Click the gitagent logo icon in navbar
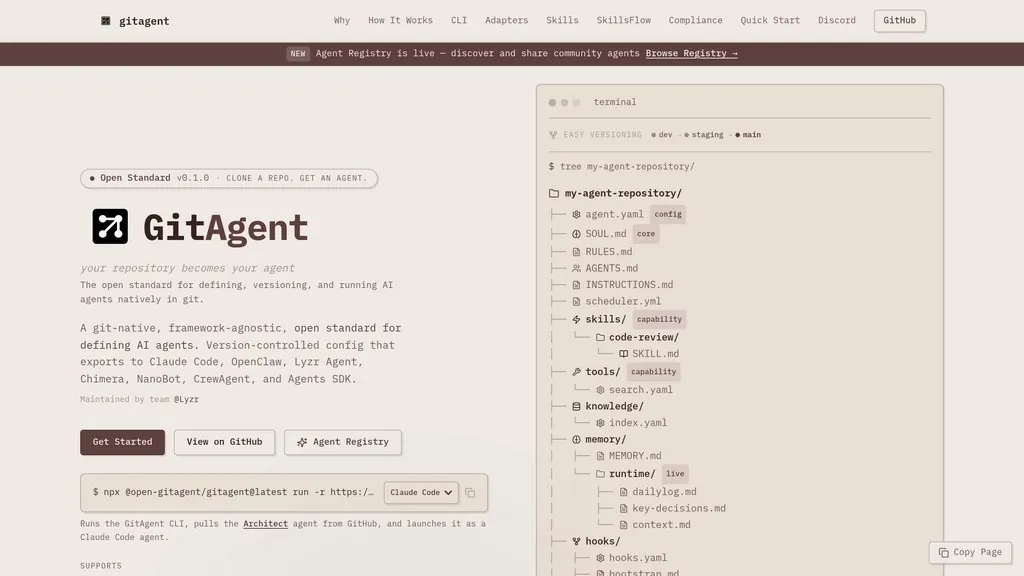1024x576 pixels. (x=106, y=21)
